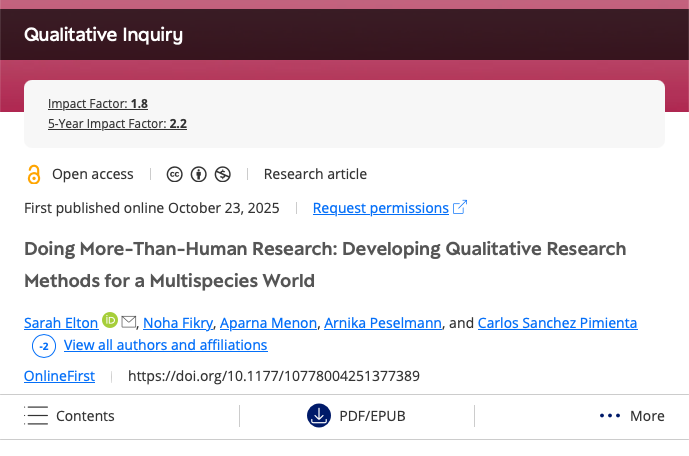Click the external link icon beside Request permissions

pyautogui.click(x=460, y=207)
